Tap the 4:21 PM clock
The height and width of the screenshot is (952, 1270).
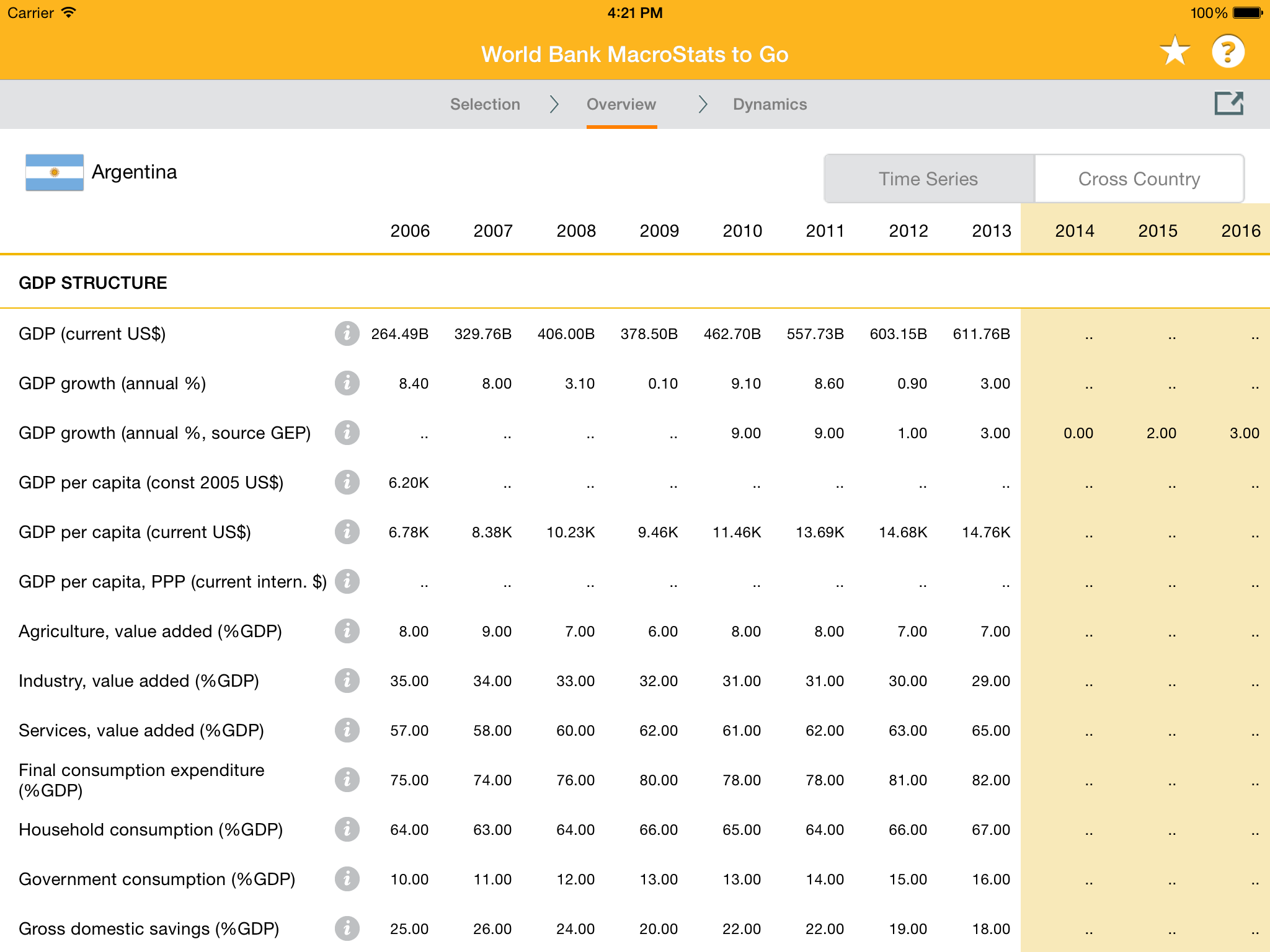coord(635,12)
